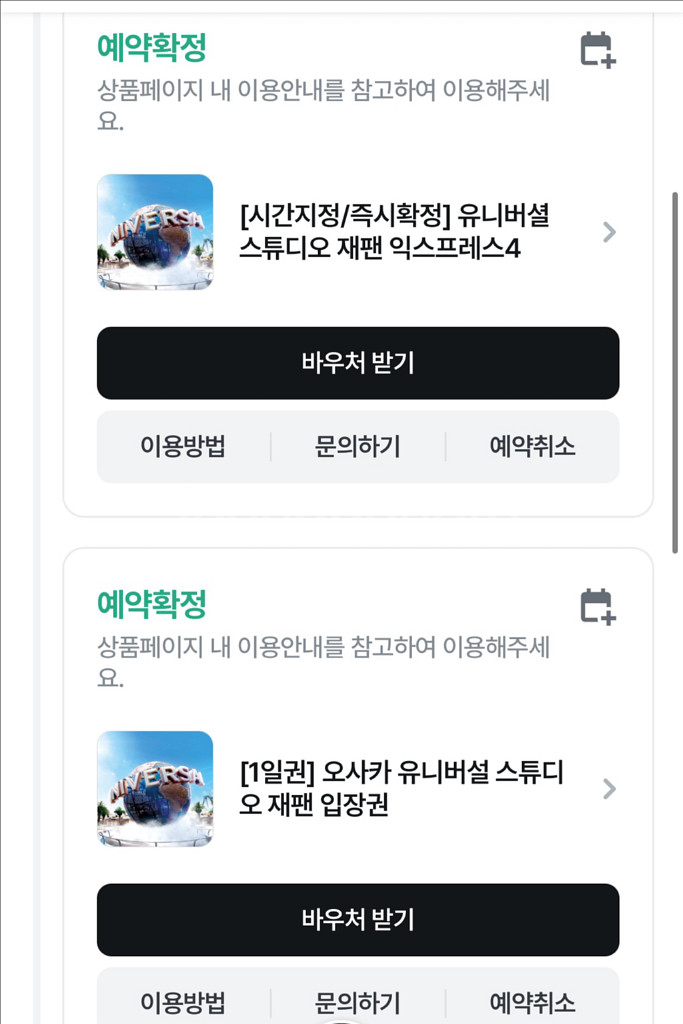Open 이용방법 for the 익스프레스4 booking
683x1024 pixels.
click(x=183, y=447)
